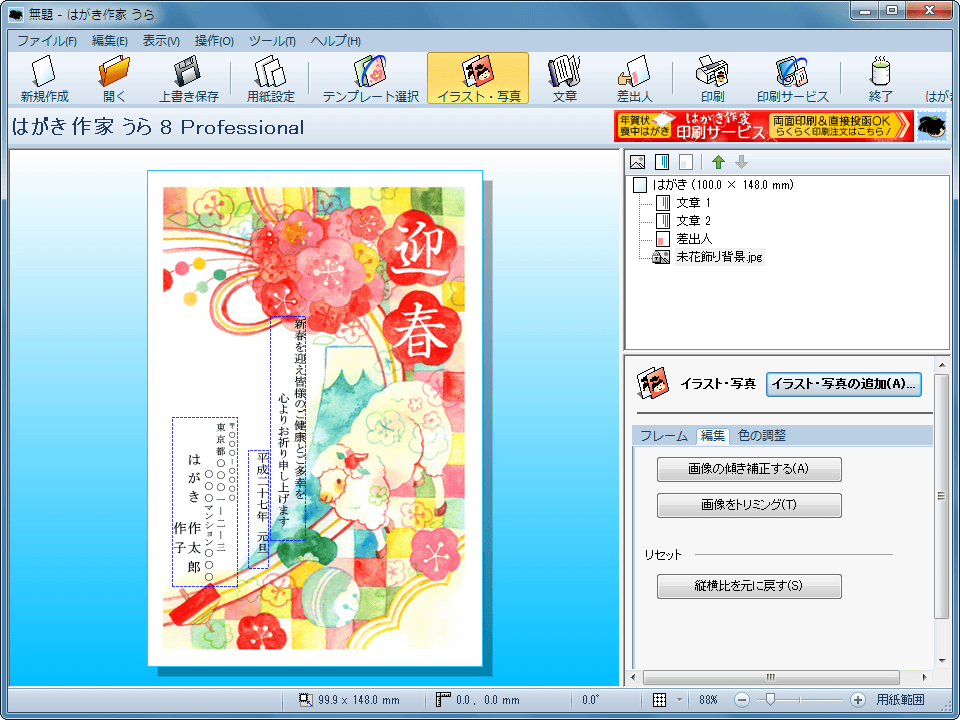
Task: Click the 88% zoom value
Action: [x=708, y=700]
